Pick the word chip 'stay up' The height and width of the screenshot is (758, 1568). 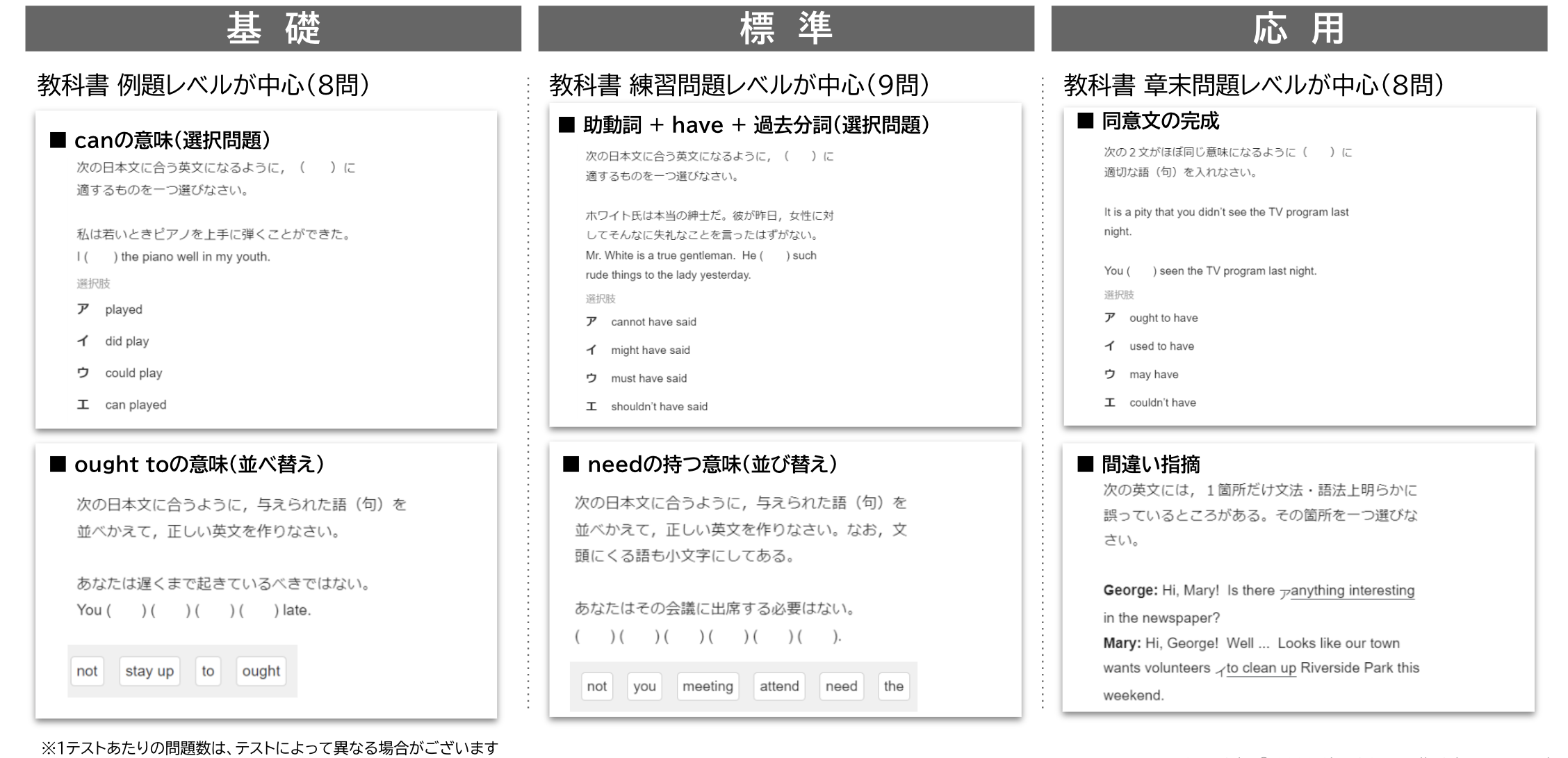click(149, 671)
